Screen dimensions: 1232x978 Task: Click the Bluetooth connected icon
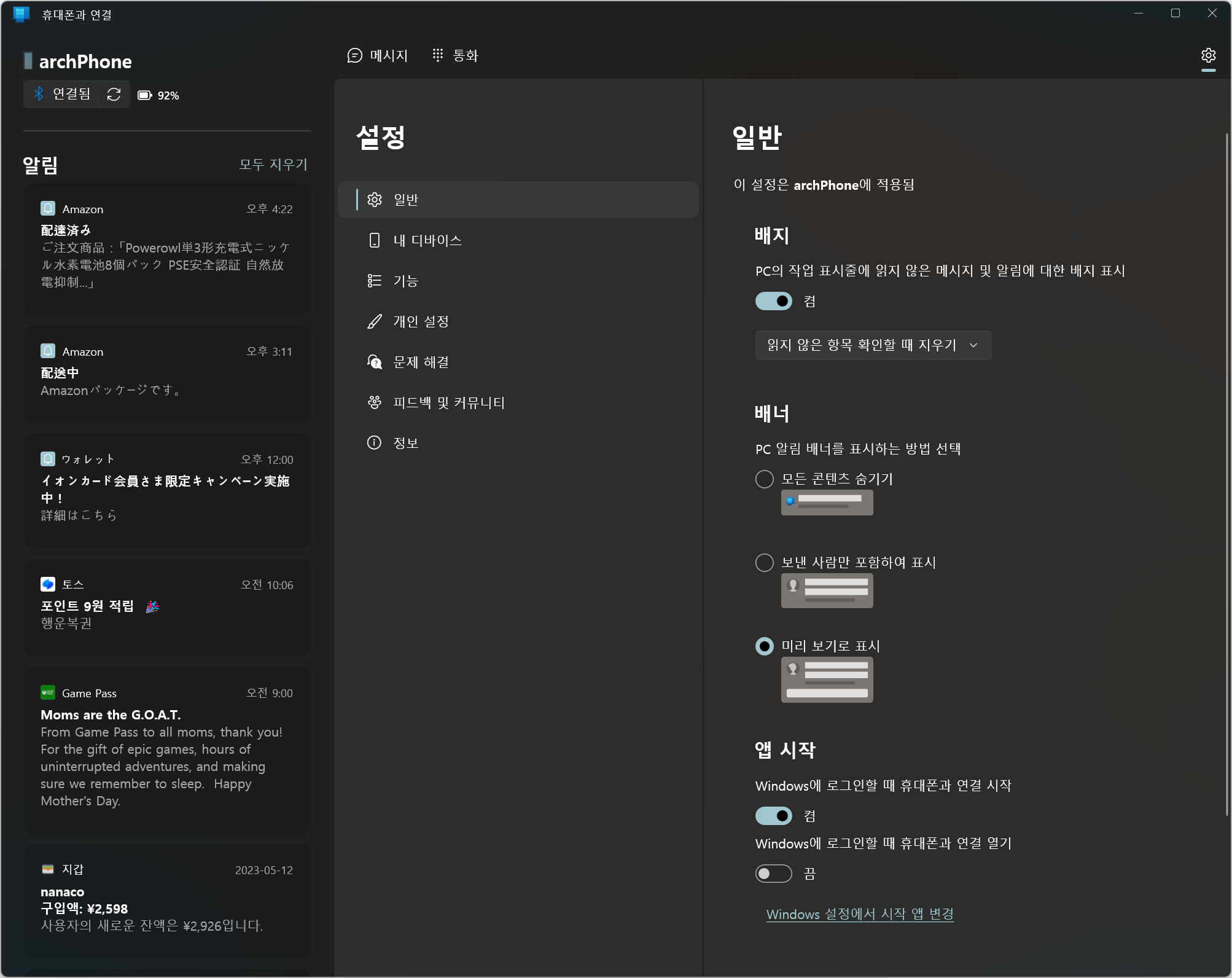pos(39,94)
